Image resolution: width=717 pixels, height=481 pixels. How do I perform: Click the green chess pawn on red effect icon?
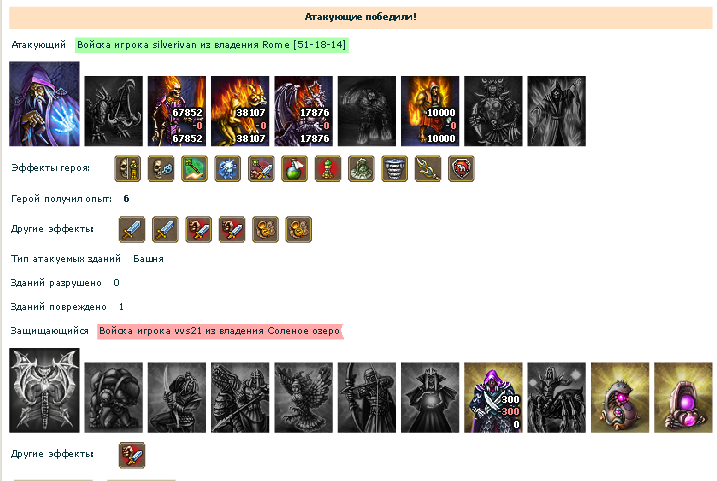coord(327,169)
